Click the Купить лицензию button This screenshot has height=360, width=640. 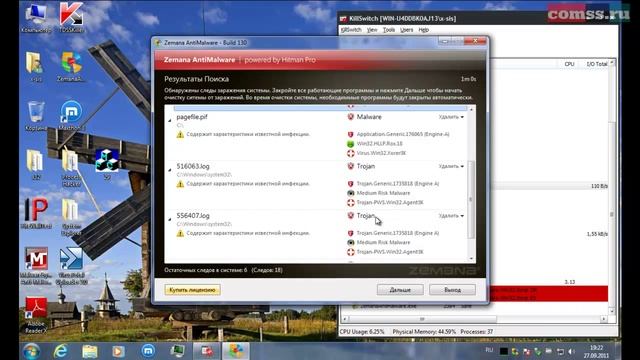point(193,290)
